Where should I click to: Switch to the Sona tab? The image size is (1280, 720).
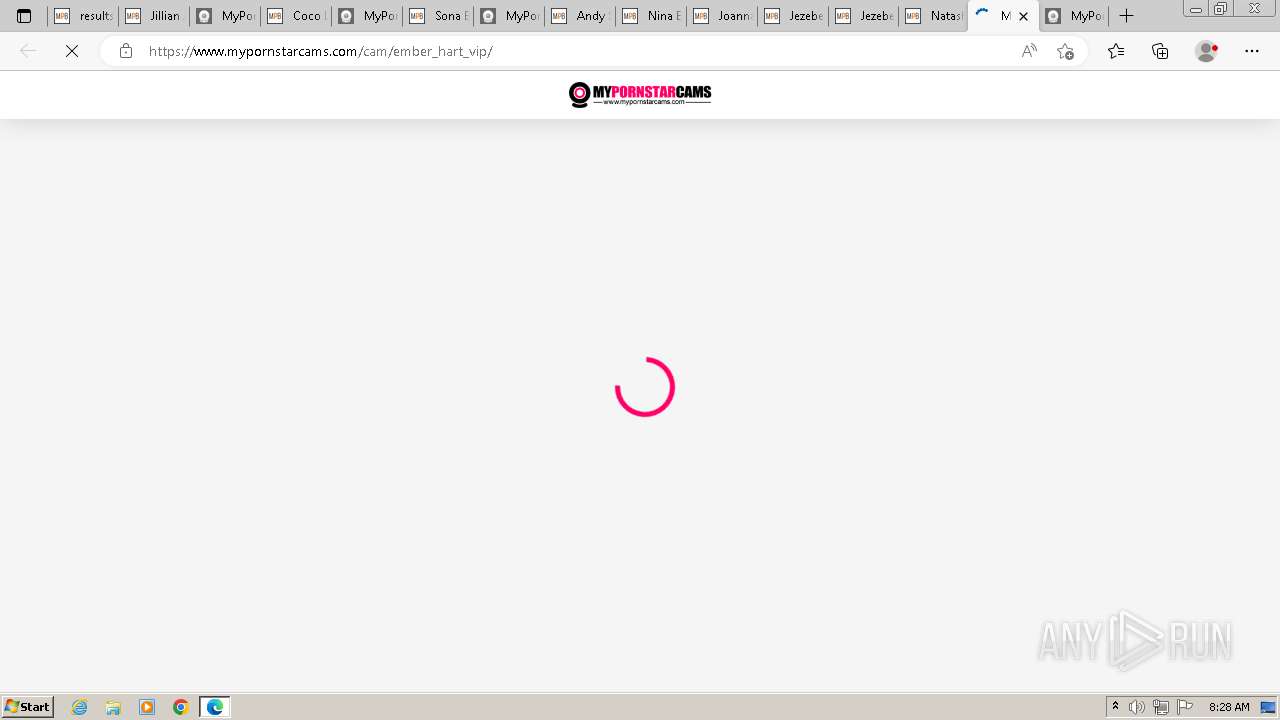pos(438,16)
